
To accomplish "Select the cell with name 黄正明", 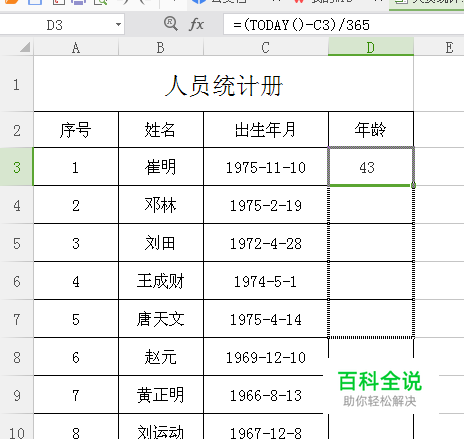I will (x=161, y=395).
